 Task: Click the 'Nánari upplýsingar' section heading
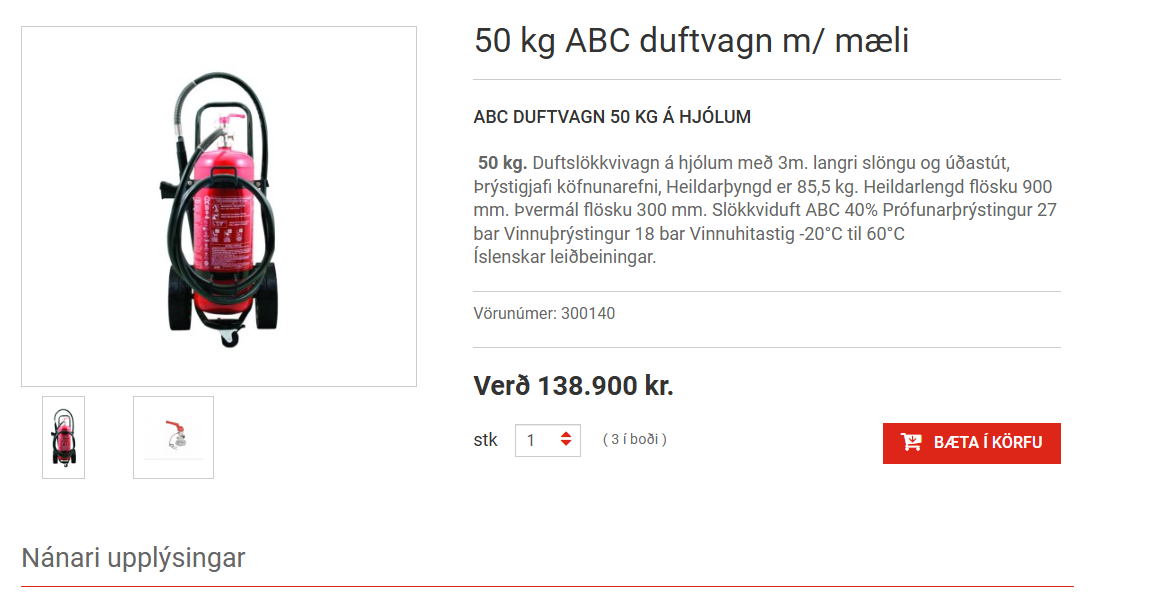(133, 558)
